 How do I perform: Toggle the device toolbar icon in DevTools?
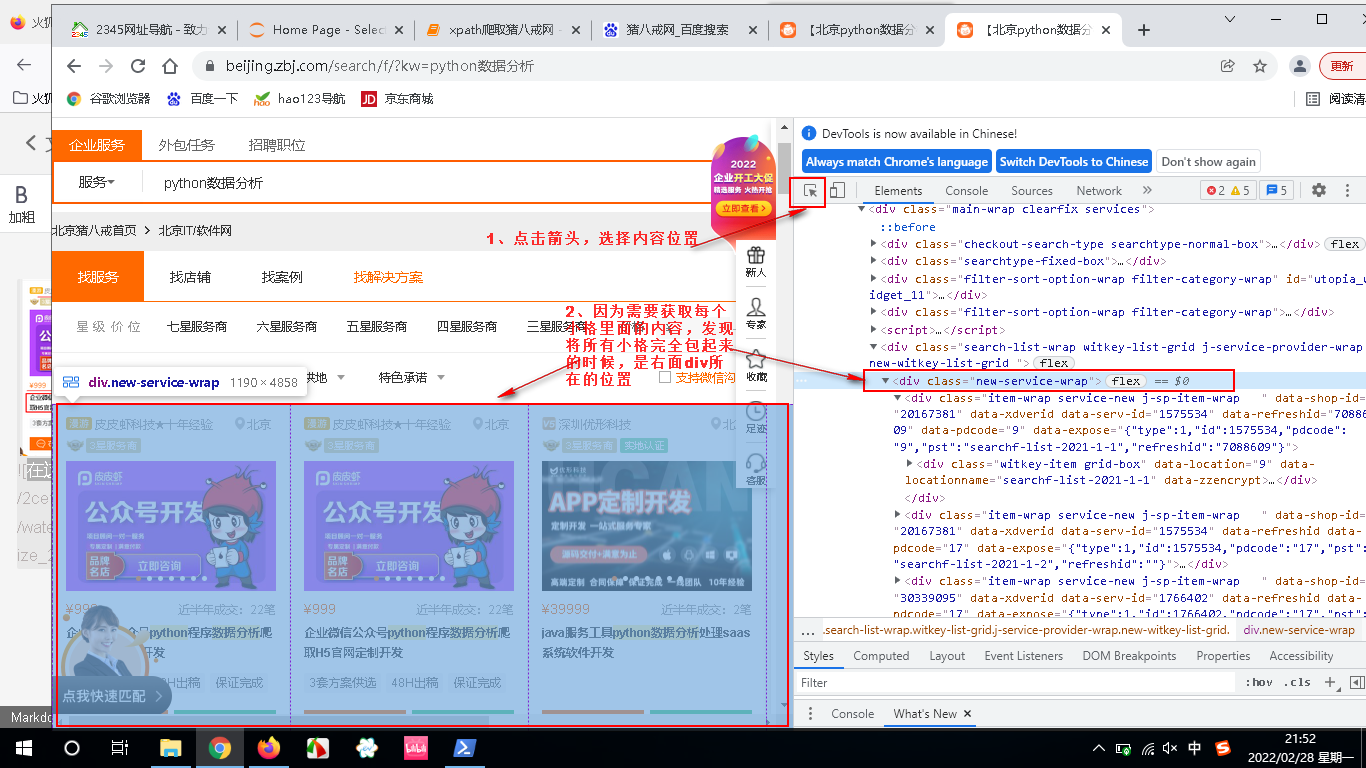click(x=838, y=190)
